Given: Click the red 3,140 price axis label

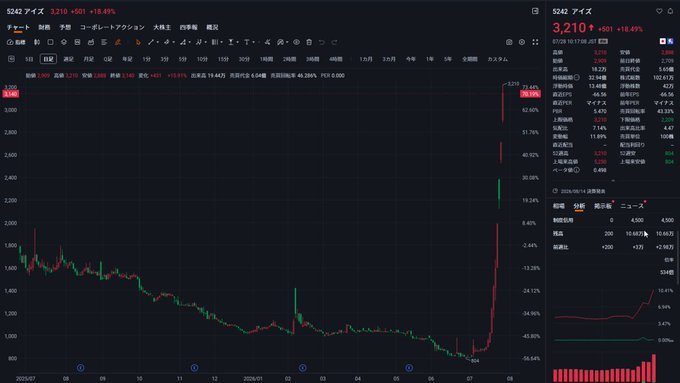Looking at the screenshot, I should [x=10, y=94].
